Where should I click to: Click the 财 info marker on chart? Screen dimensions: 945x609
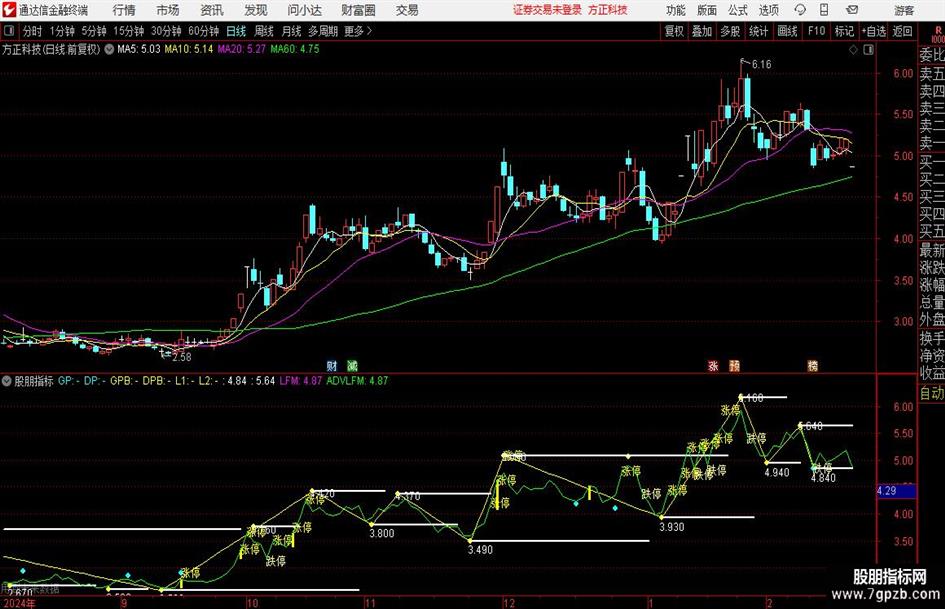point(332,366)
